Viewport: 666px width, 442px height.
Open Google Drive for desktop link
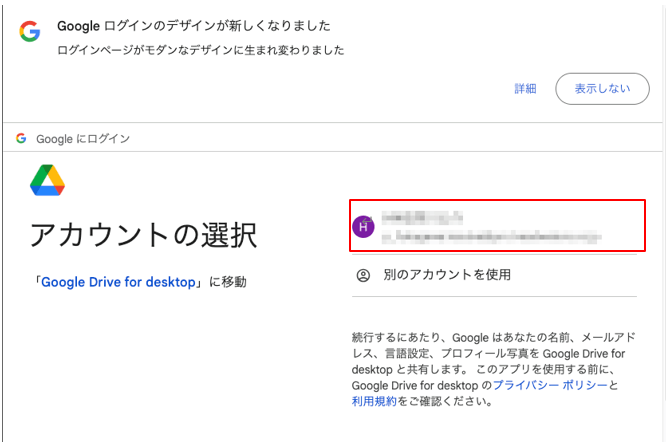tap(118, 282)
